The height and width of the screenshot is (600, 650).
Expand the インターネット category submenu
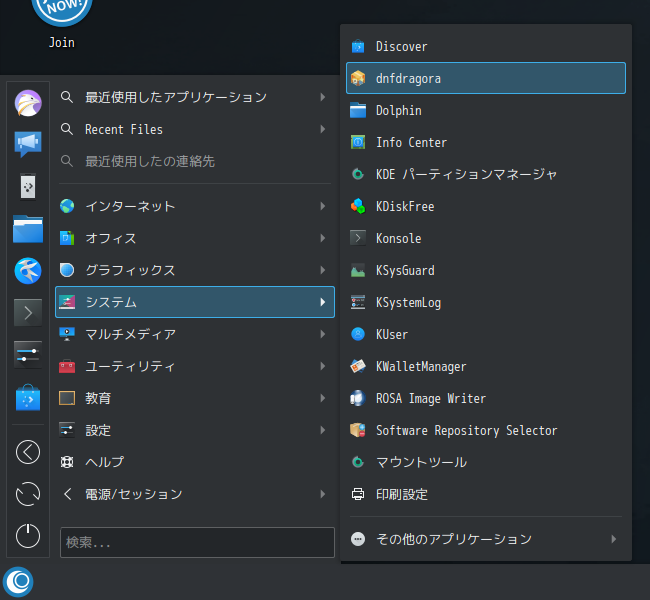[x=195, y=206]
